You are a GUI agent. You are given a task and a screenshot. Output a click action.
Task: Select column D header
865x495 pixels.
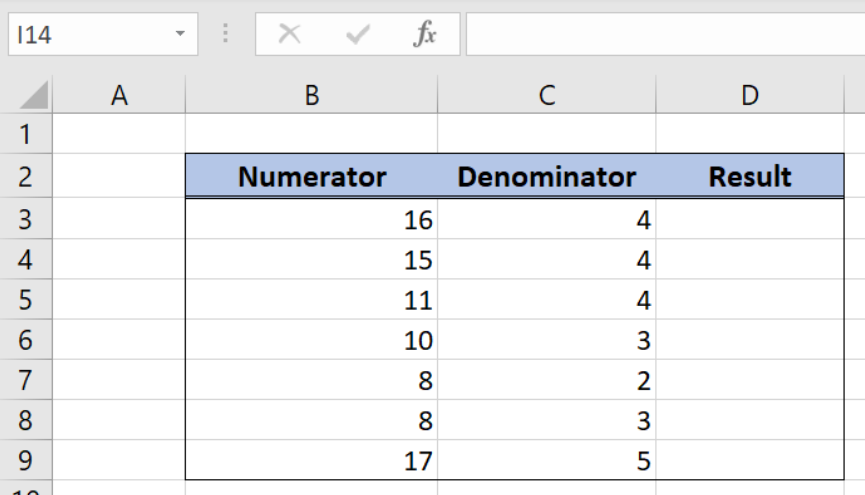coord(750,95)
